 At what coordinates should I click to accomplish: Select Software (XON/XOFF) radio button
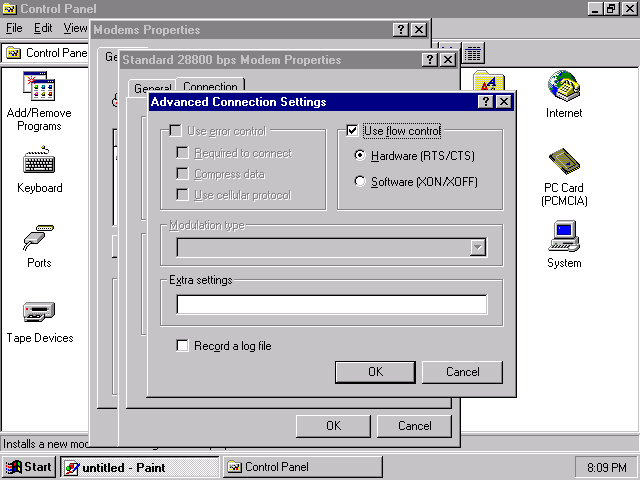360,181
